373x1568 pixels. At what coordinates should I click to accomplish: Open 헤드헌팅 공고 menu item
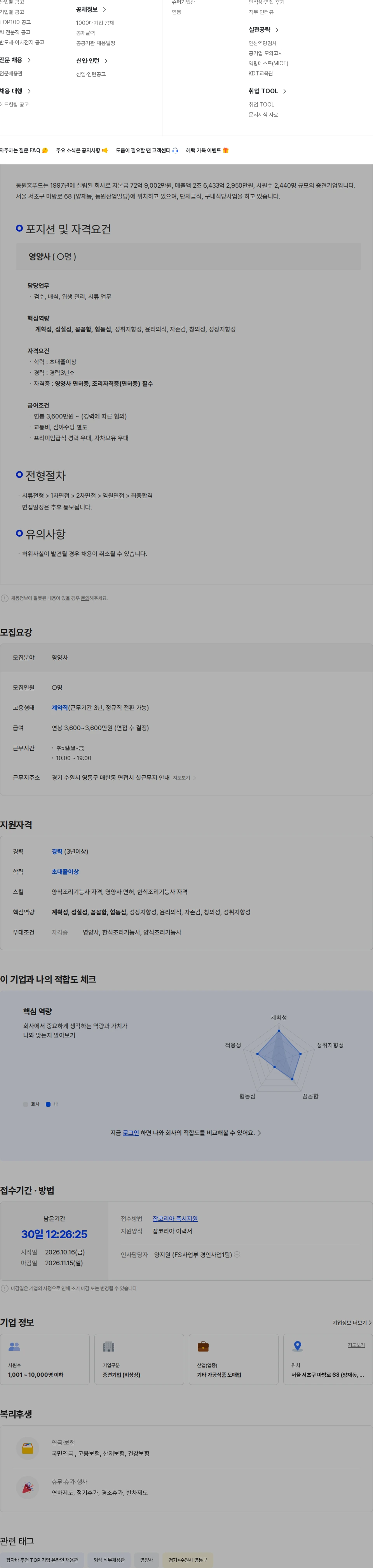[x=14, y=105]
